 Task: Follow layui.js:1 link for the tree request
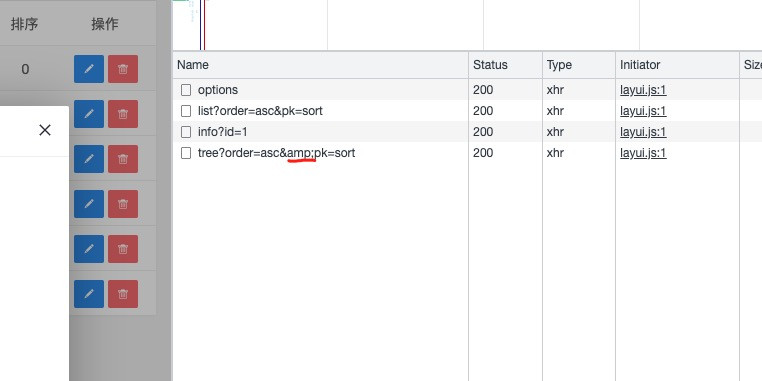[643, 153]
